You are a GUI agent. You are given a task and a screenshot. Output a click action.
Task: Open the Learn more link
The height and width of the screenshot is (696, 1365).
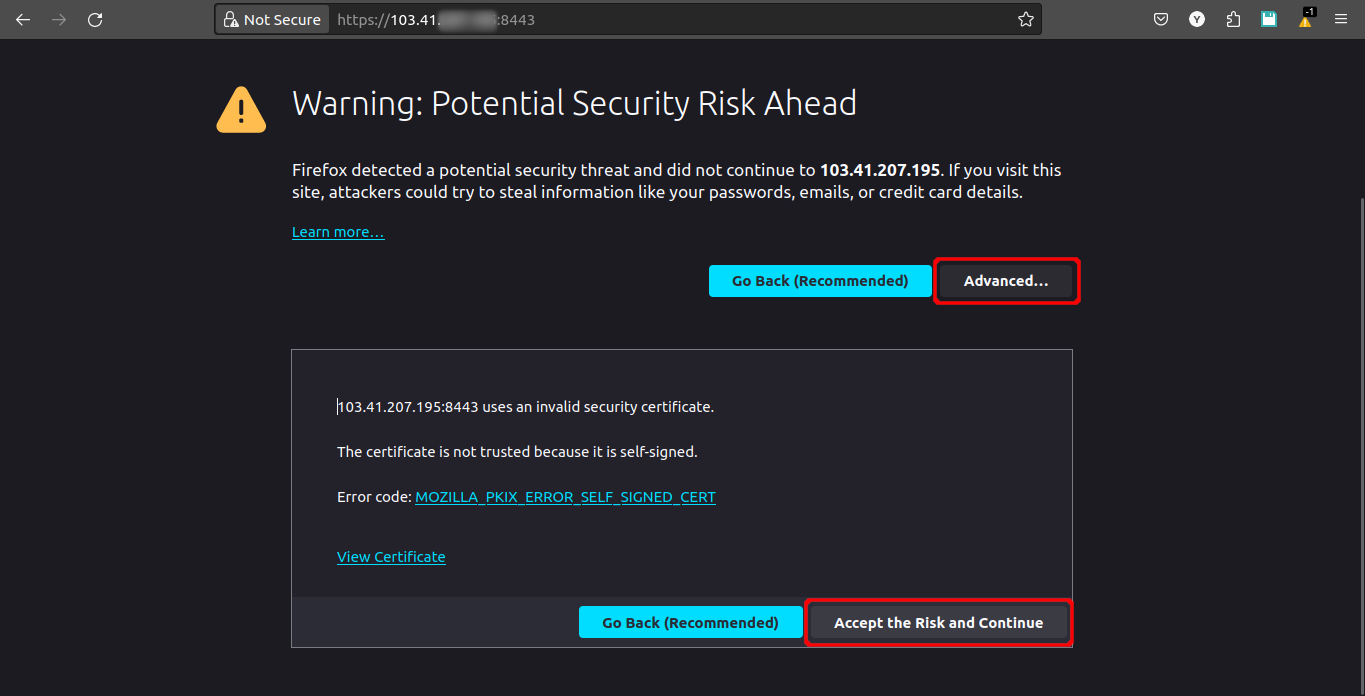tap(338, 232)
